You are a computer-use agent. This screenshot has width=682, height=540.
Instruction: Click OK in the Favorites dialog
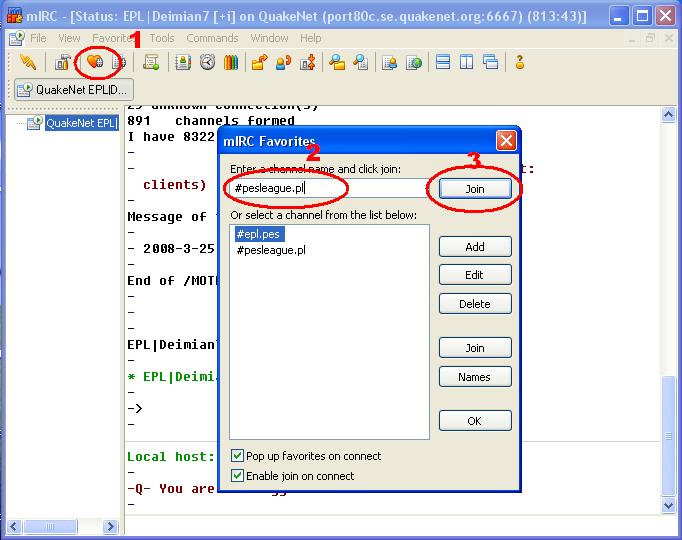pos(475,420)
